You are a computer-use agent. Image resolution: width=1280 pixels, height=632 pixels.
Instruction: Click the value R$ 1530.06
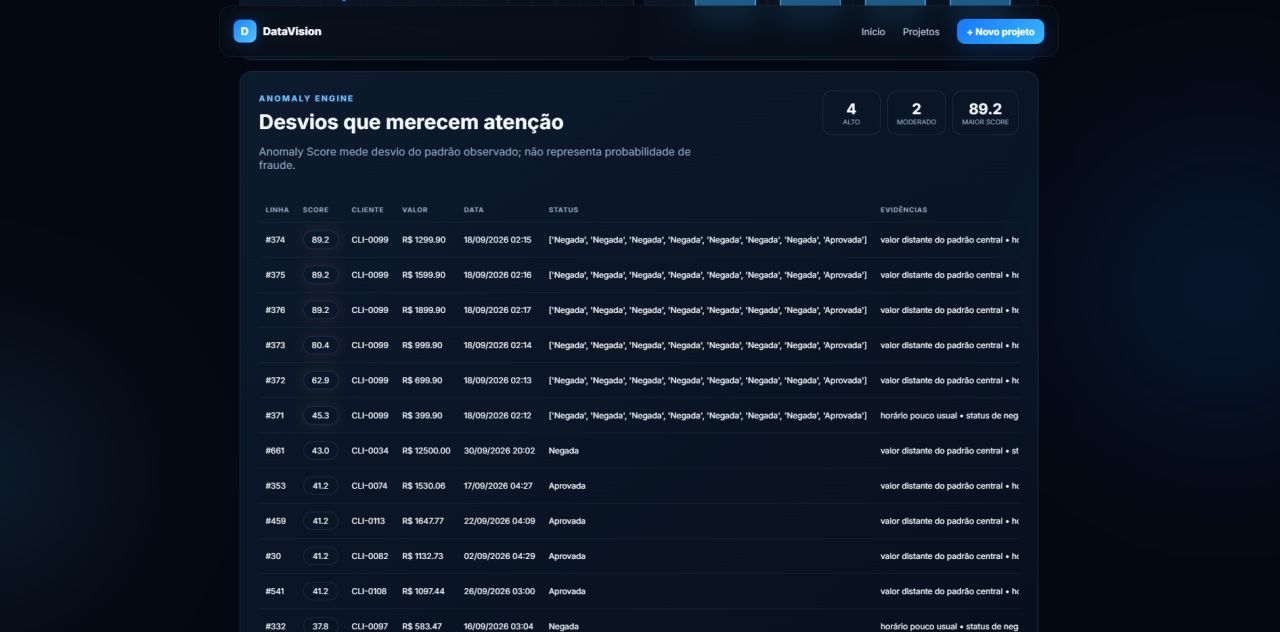click(x=424, y=486)
